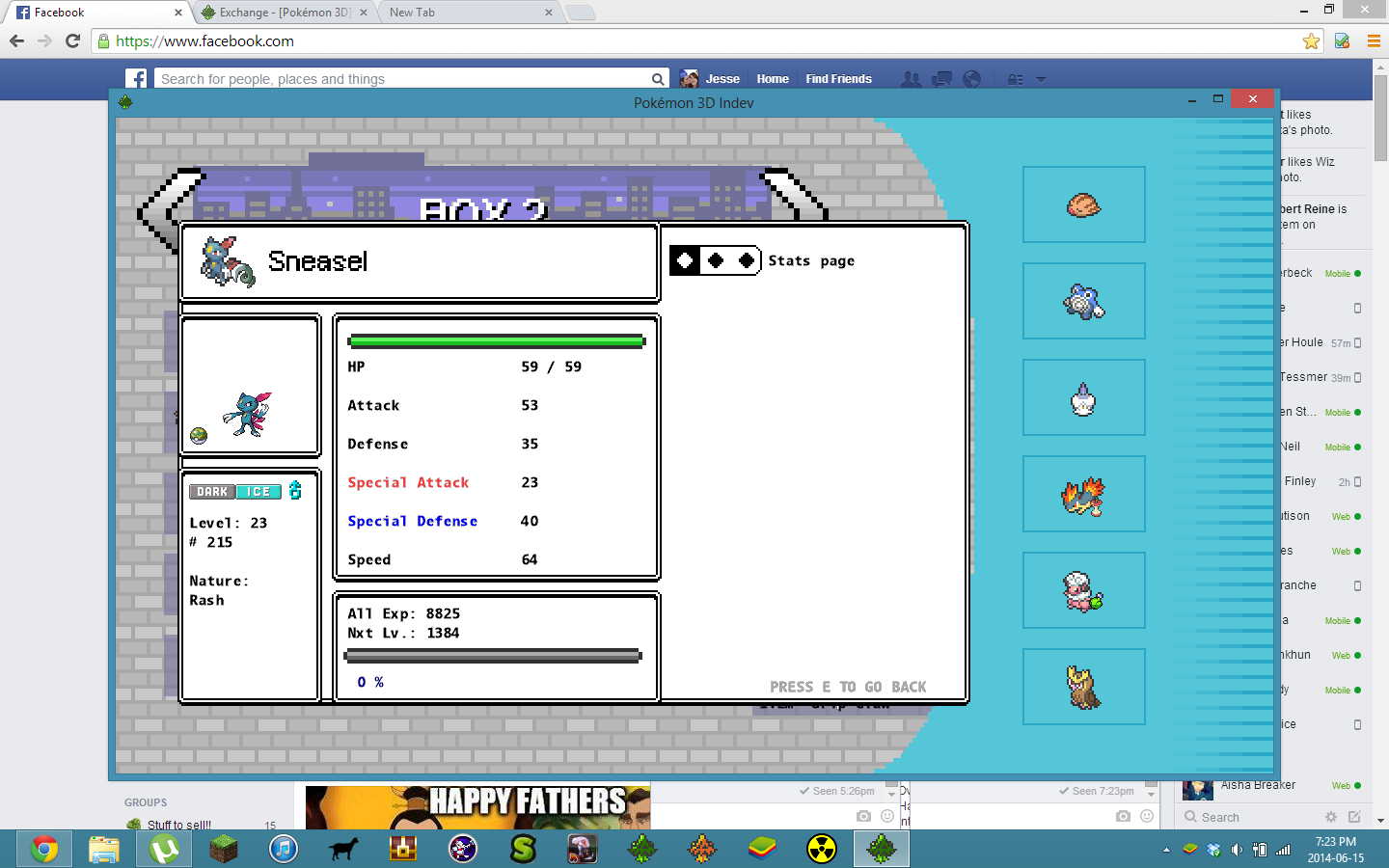
Task: Click the DARK type badge
Action: coord(212,492)
